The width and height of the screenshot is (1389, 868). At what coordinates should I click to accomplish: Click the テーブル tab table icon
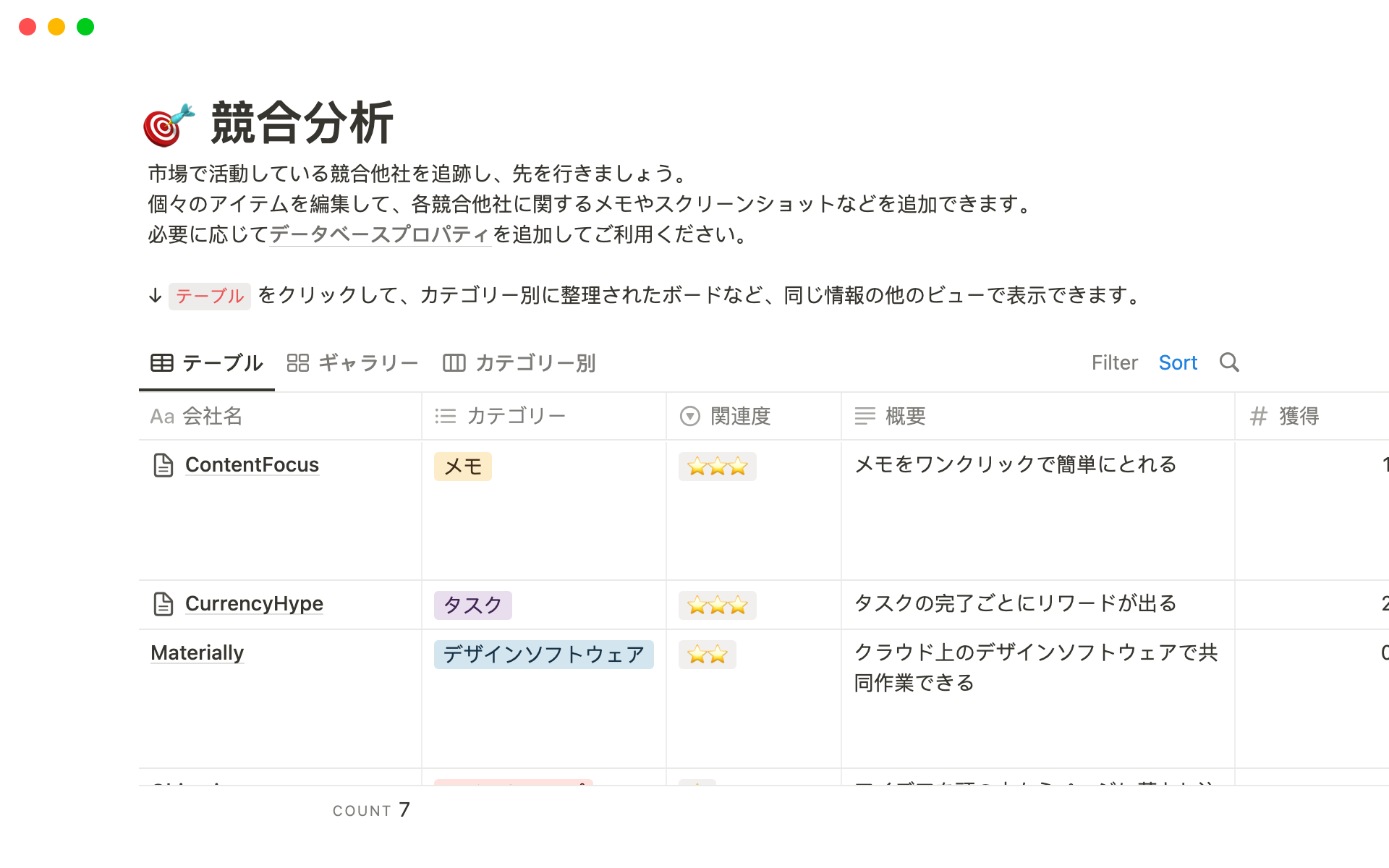coord(162,363)
